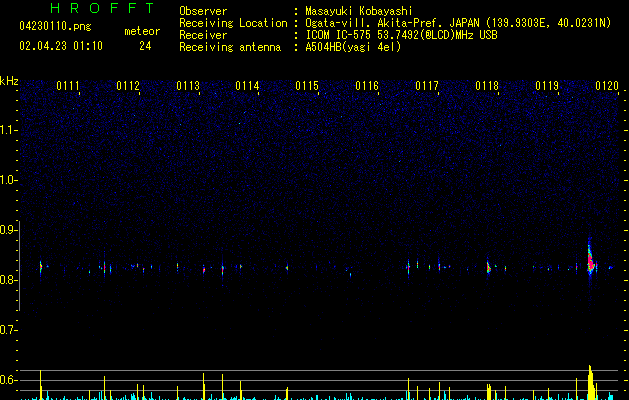629x400 pixels.
Task: Click the date stamp 02.04.23 01:10
Action: coord(61,46)
